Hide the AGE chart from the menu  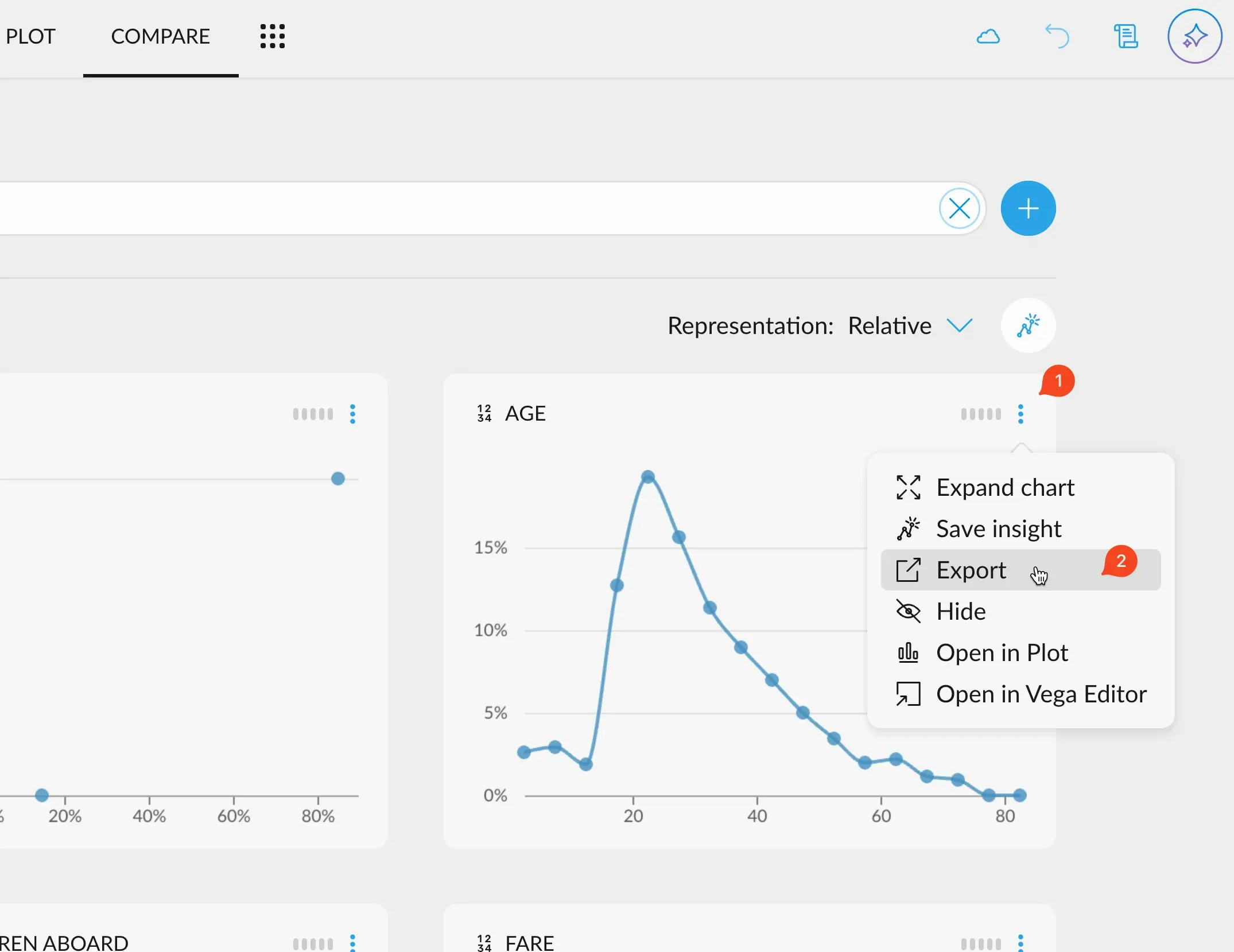coord(960,611)
